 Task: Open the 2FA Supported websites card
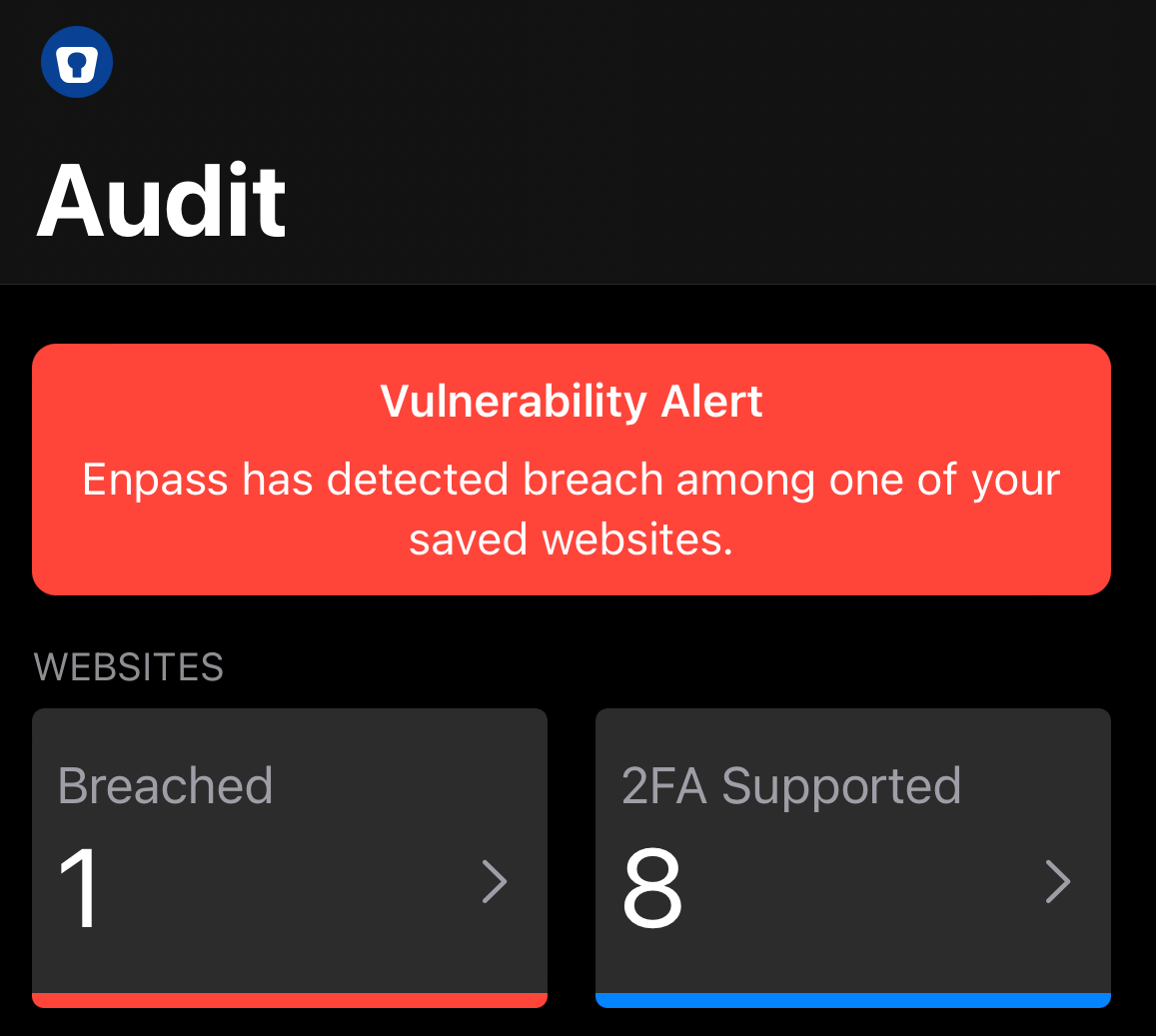[x=853, y=857]
